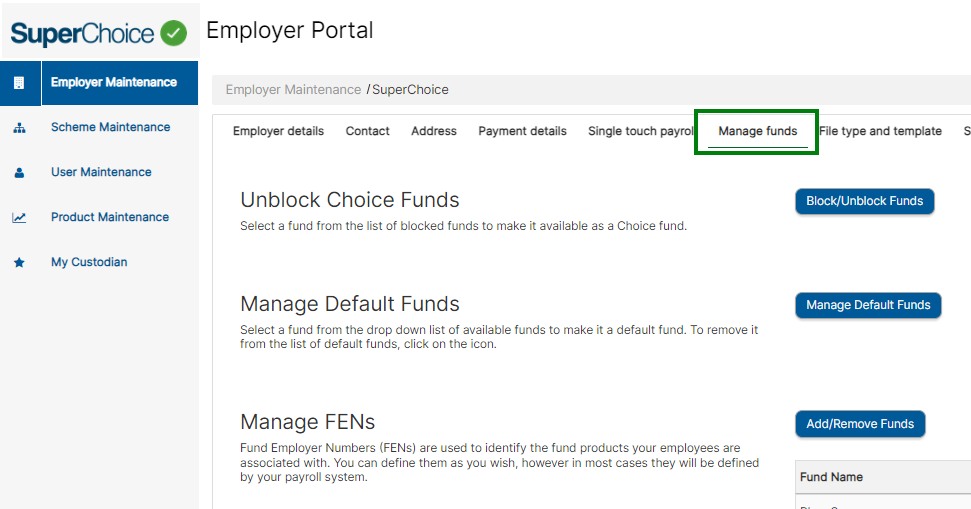This screenshot has height=509, width=971.
Task: Click the Unblock Choice Funds heading
Action: point(350,200)
